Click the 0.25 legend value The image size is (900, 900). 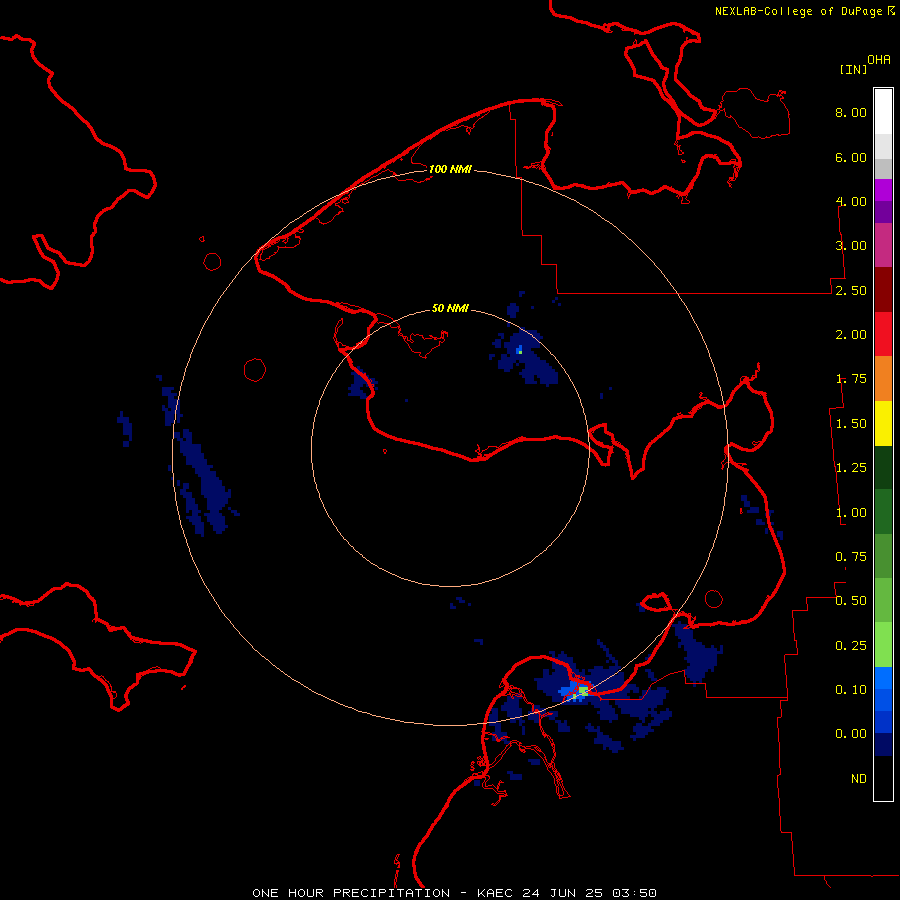(851, 646)
